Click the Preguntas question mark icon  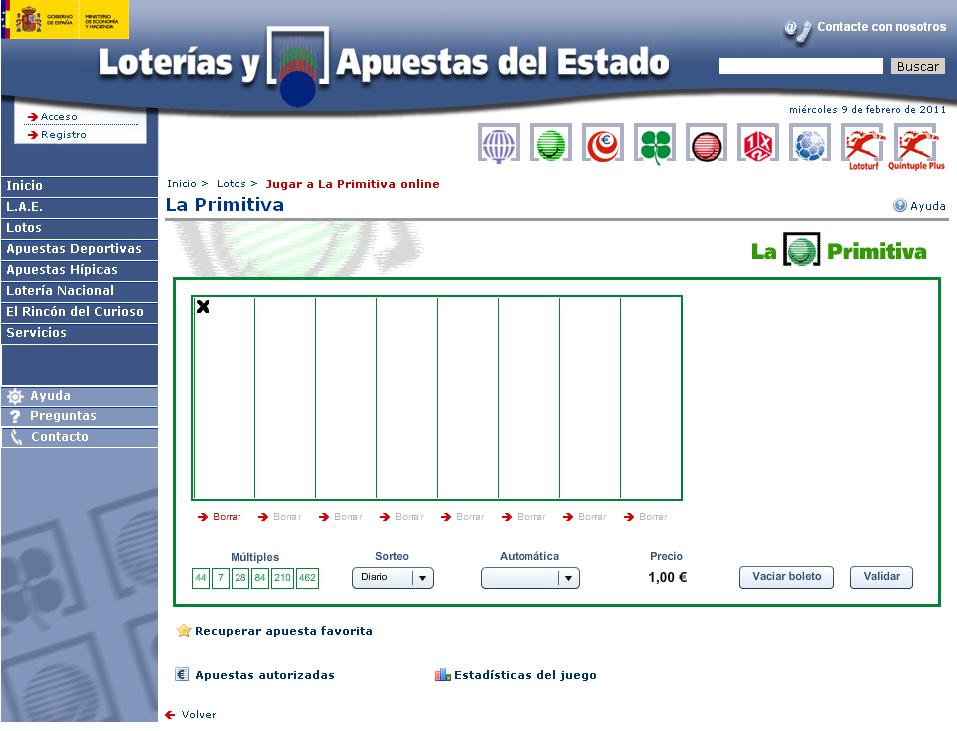click(15, 417)
